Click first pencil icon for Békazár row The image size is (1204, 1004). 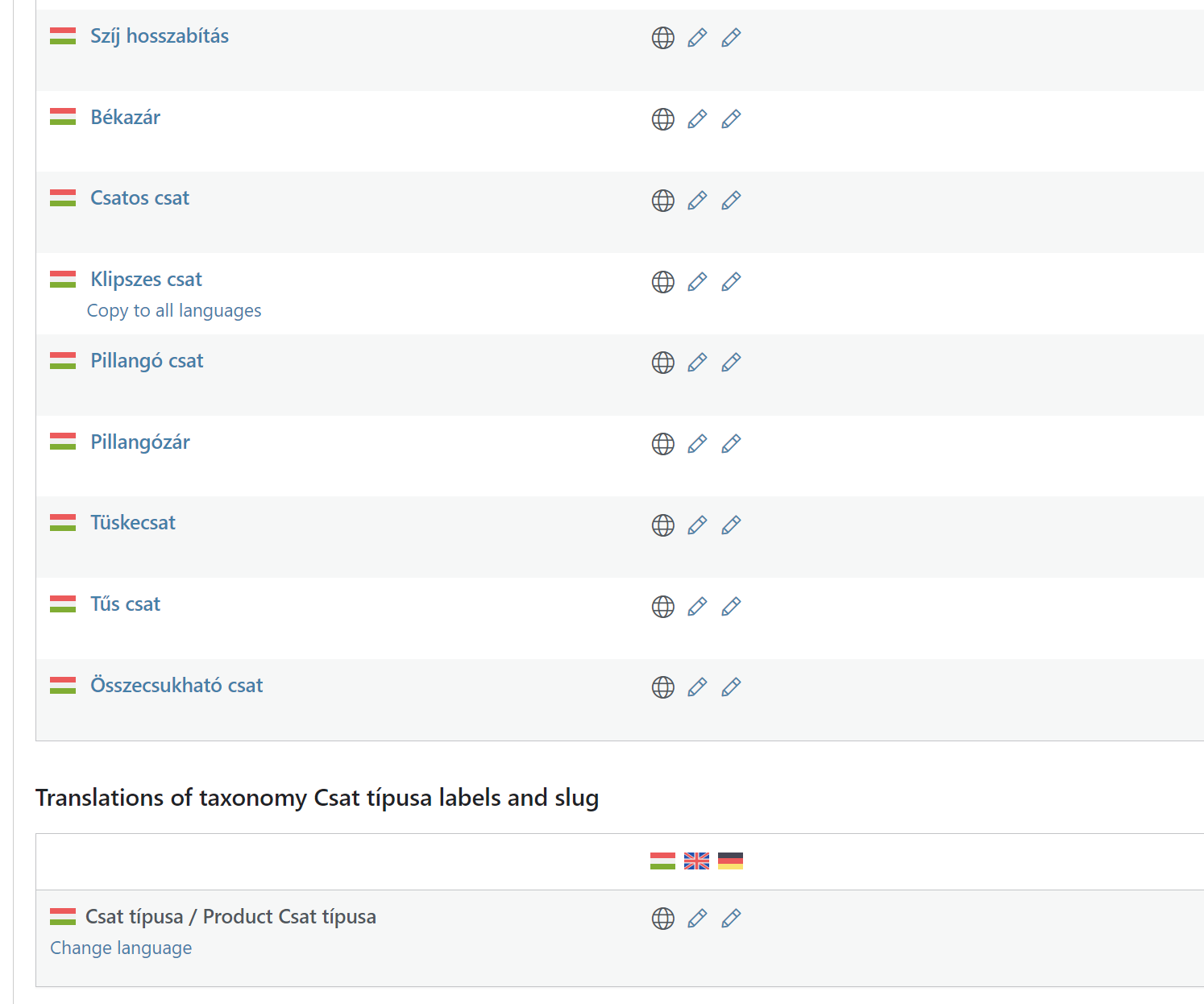pos(697,119)
